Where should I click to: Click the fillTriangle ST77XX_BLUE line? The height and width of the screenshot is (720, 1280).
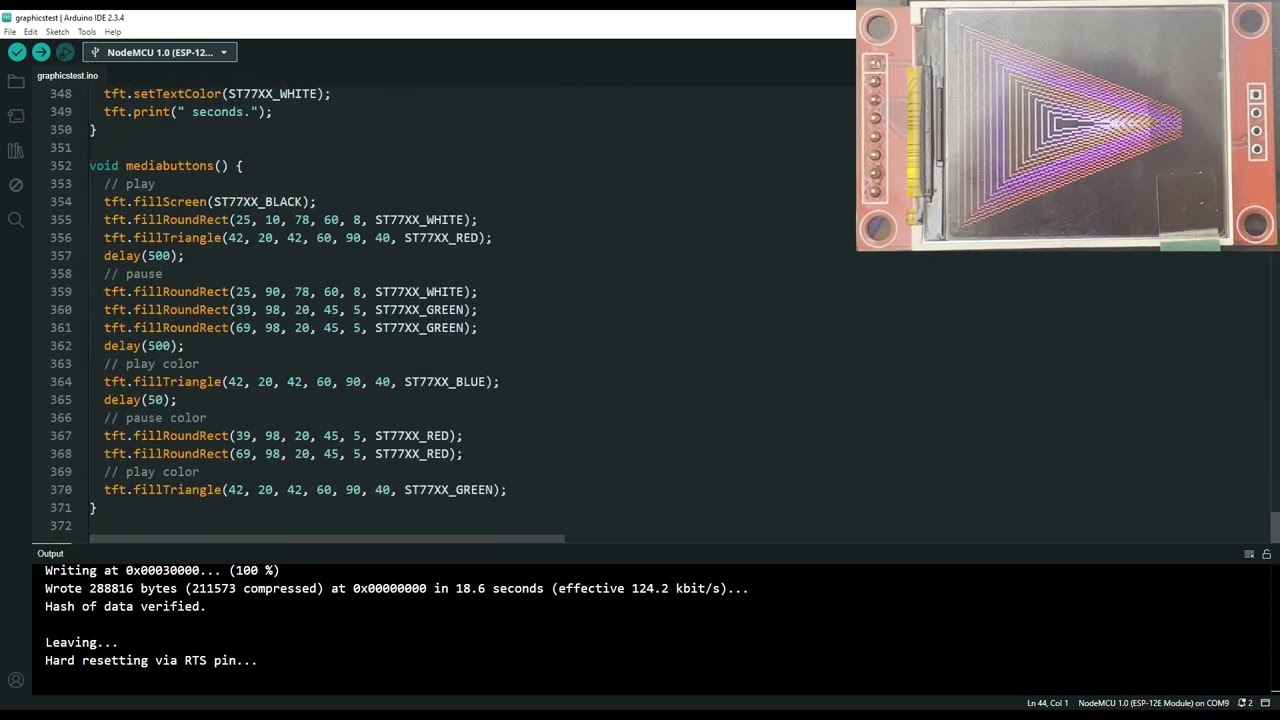coord(301,382)
